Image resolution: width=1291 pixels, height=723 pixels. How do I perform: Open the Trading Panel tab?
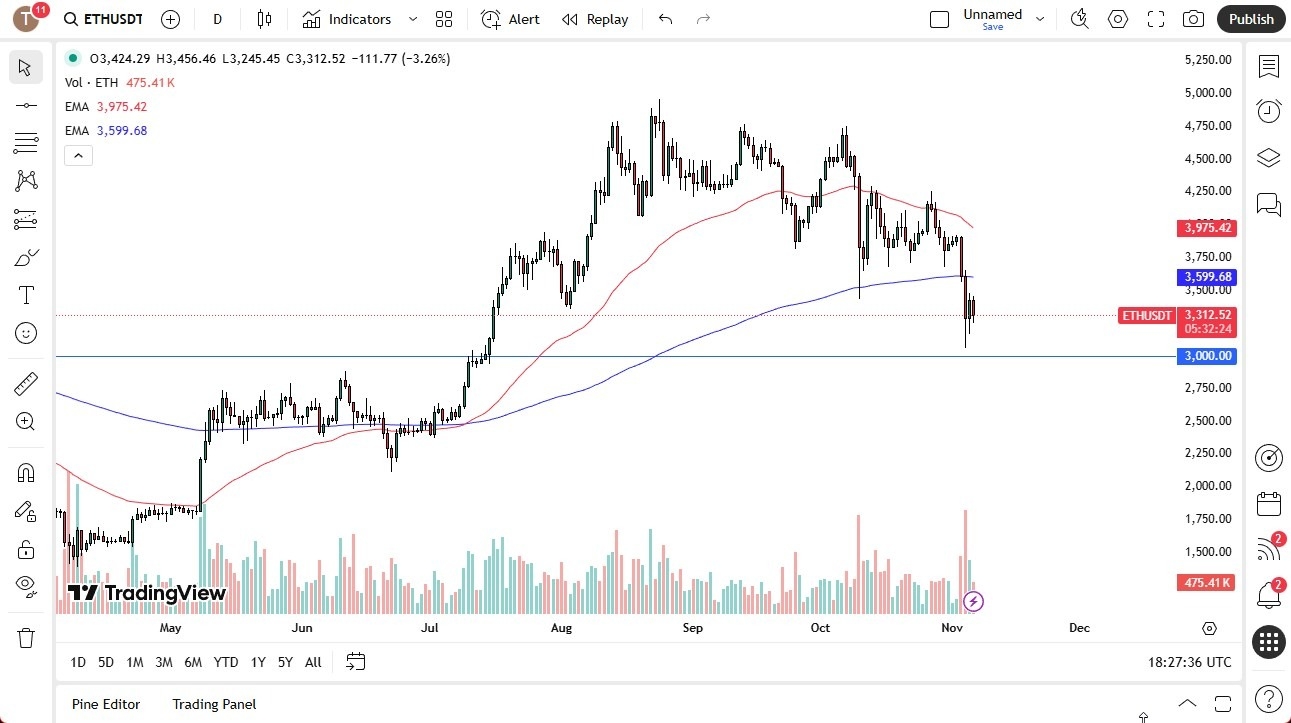213,704
